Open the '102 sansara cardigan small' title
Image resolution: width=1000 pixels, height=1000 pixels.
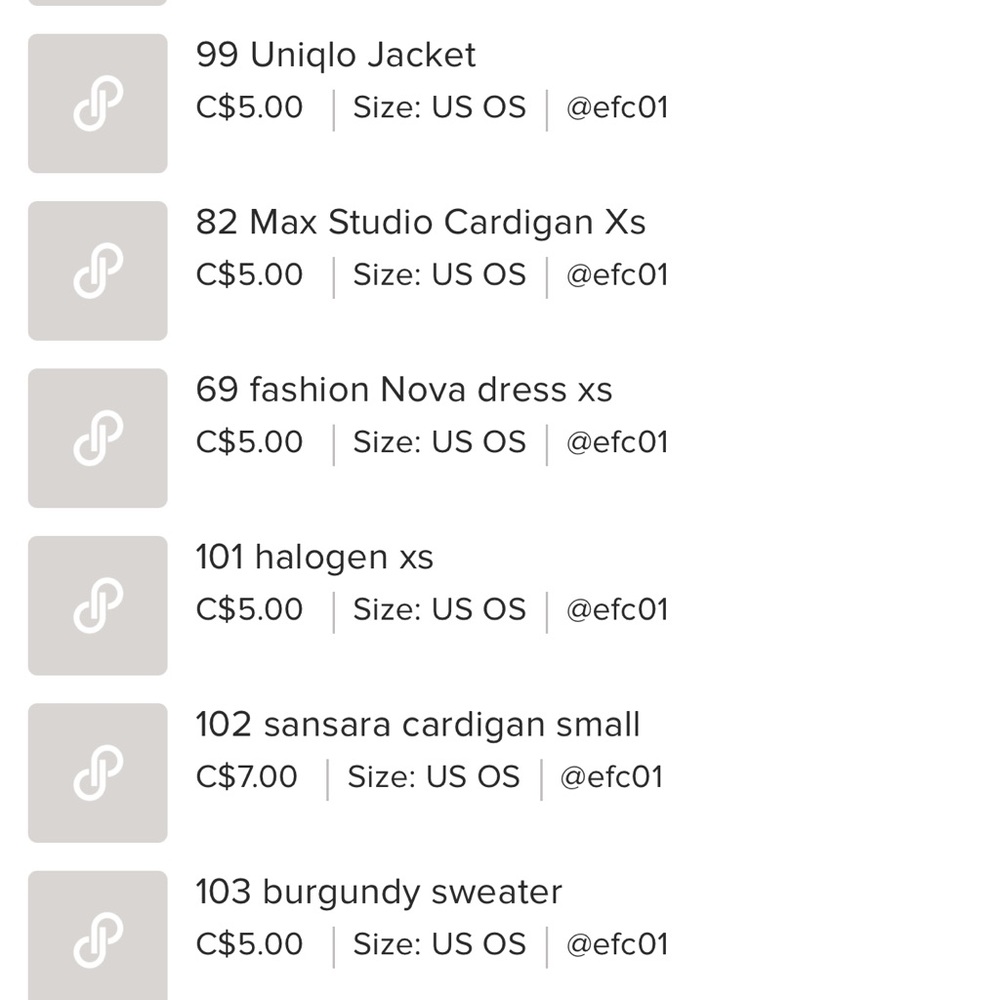(418, 724)
